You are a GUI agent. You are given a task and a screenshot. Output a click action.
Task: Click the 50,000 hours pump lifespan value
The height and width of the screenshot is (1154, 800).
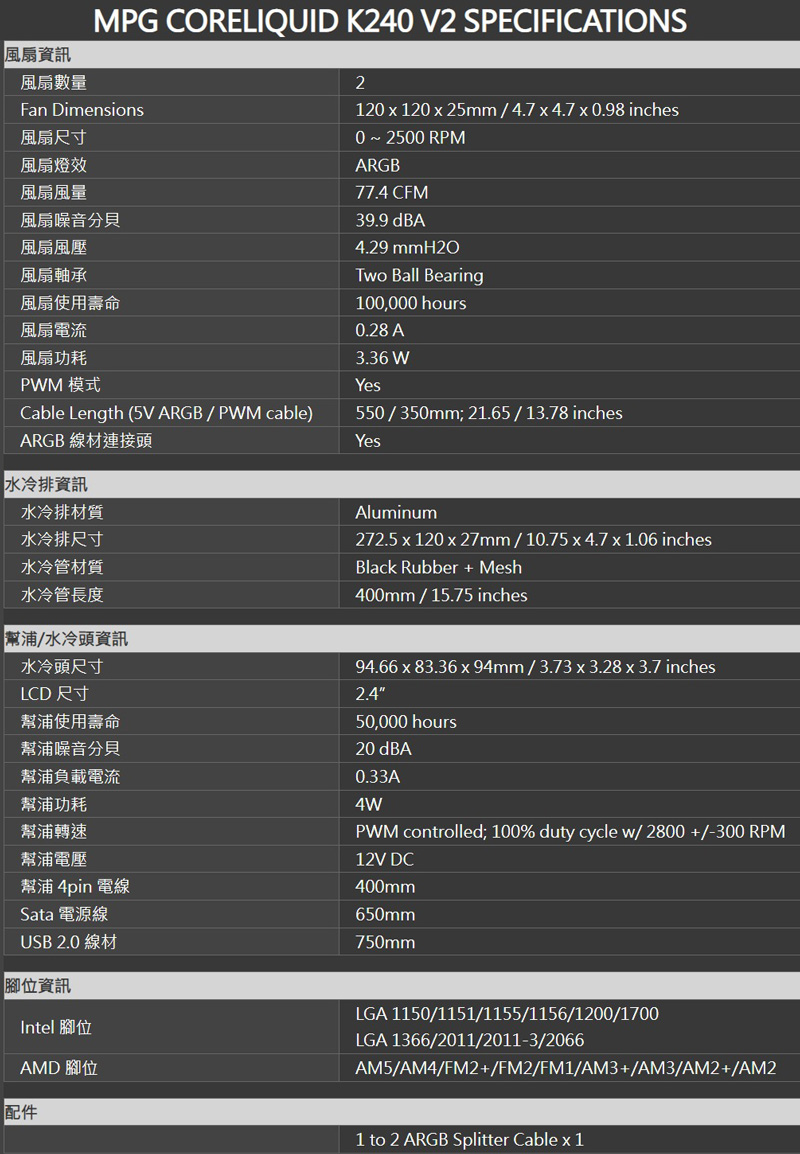(x=406, y=722)
